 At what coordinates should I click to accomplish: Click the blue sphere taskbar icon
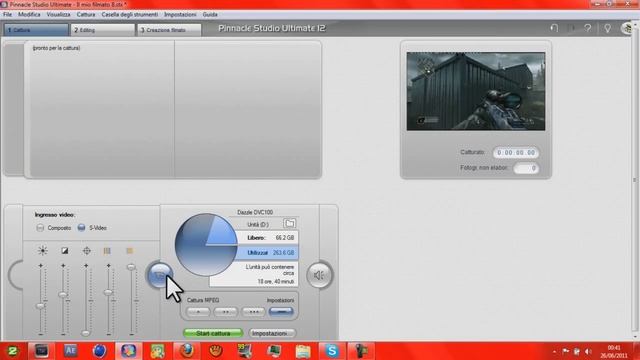pos(99,351)
